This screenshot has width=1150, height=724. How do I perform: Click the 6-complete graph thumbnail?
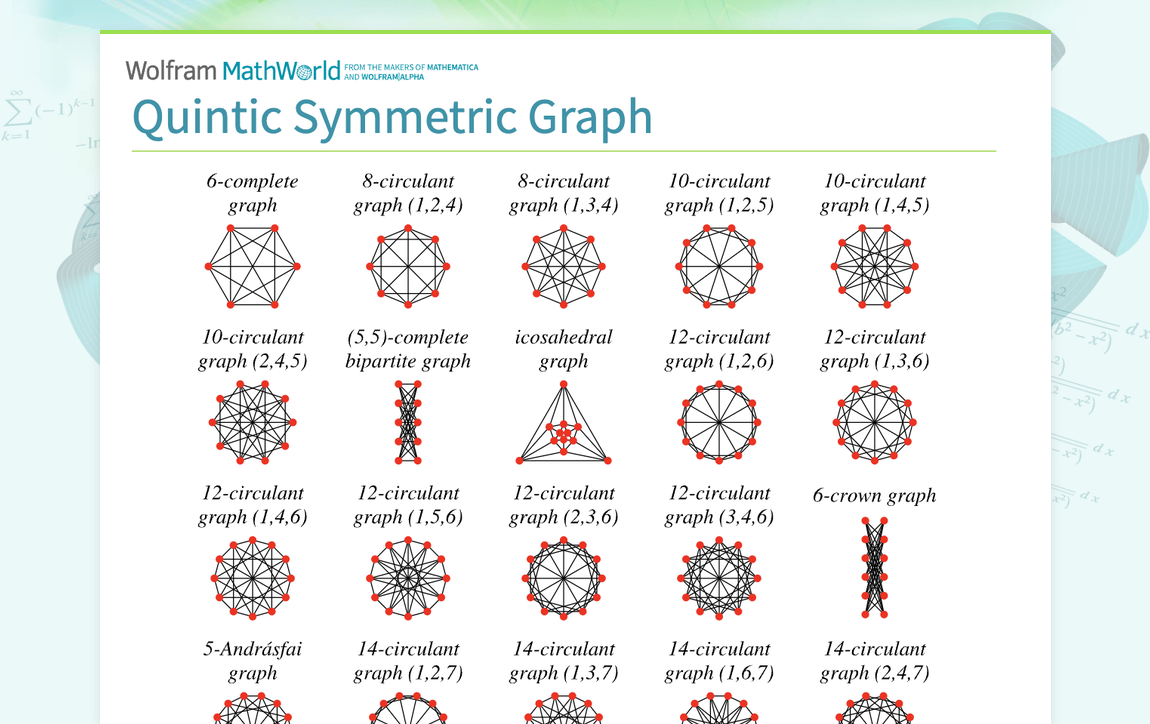[x=251, y=268]
